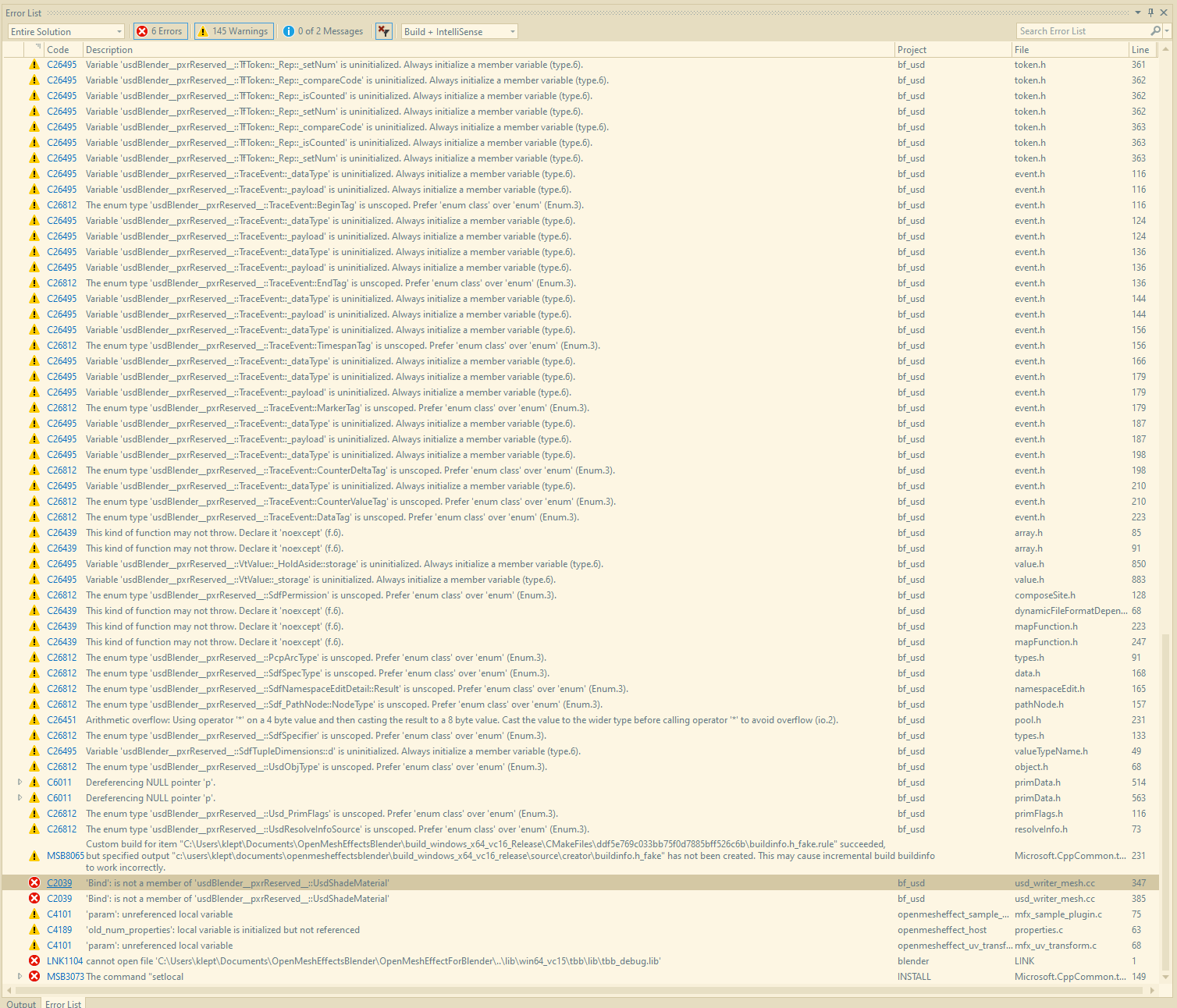Click the warning icon on the MSB8065 row
The image size is (1177, 1008).
tap(34, 855)
